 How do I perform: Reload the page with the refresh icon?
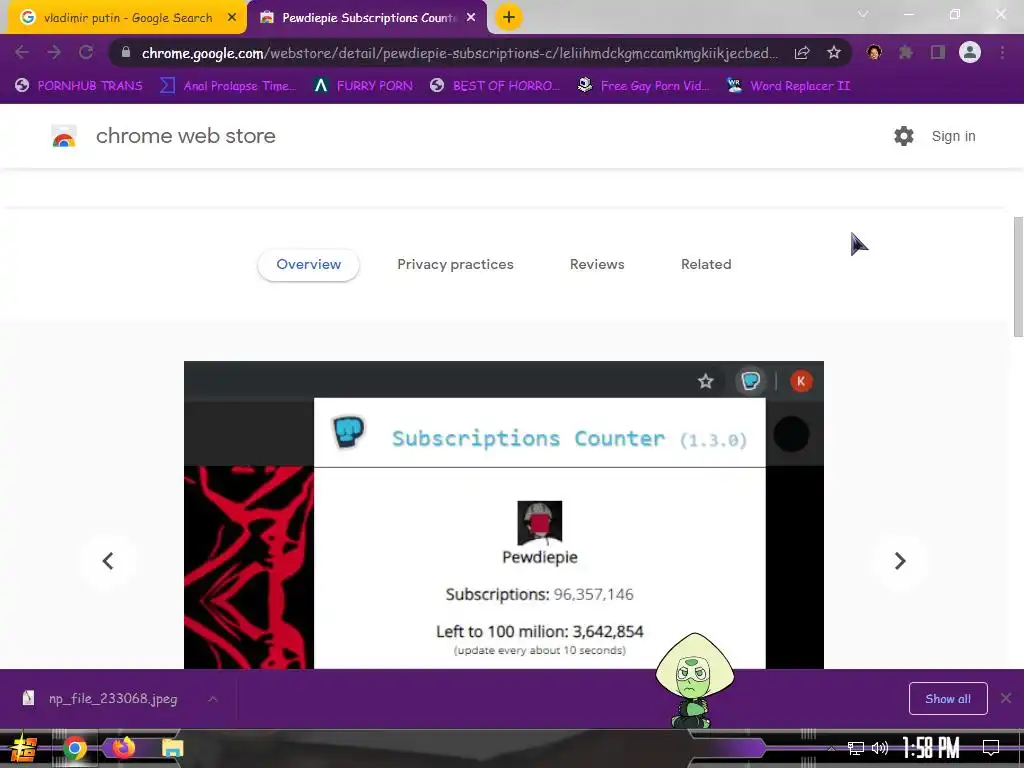pos(86,52)
